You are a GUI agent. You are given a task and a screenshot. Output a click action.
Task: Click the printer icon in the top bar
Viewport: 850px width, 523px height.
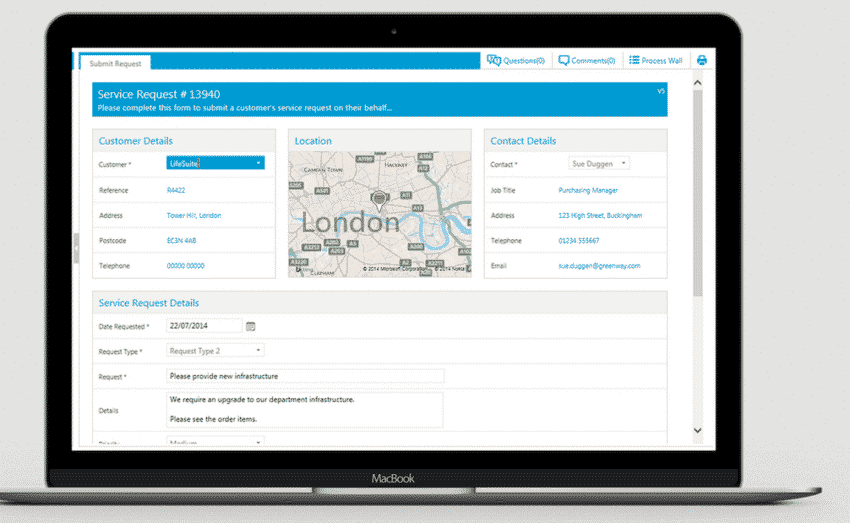point(701,61)
